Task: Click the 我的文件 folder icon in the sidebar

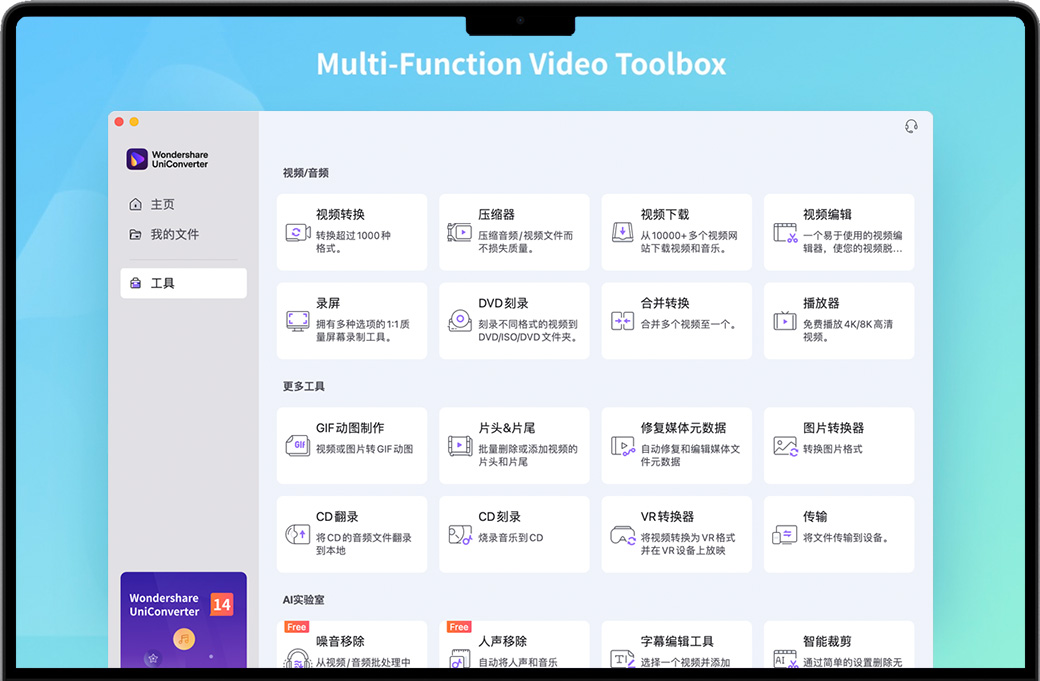Action: [135, 234]
